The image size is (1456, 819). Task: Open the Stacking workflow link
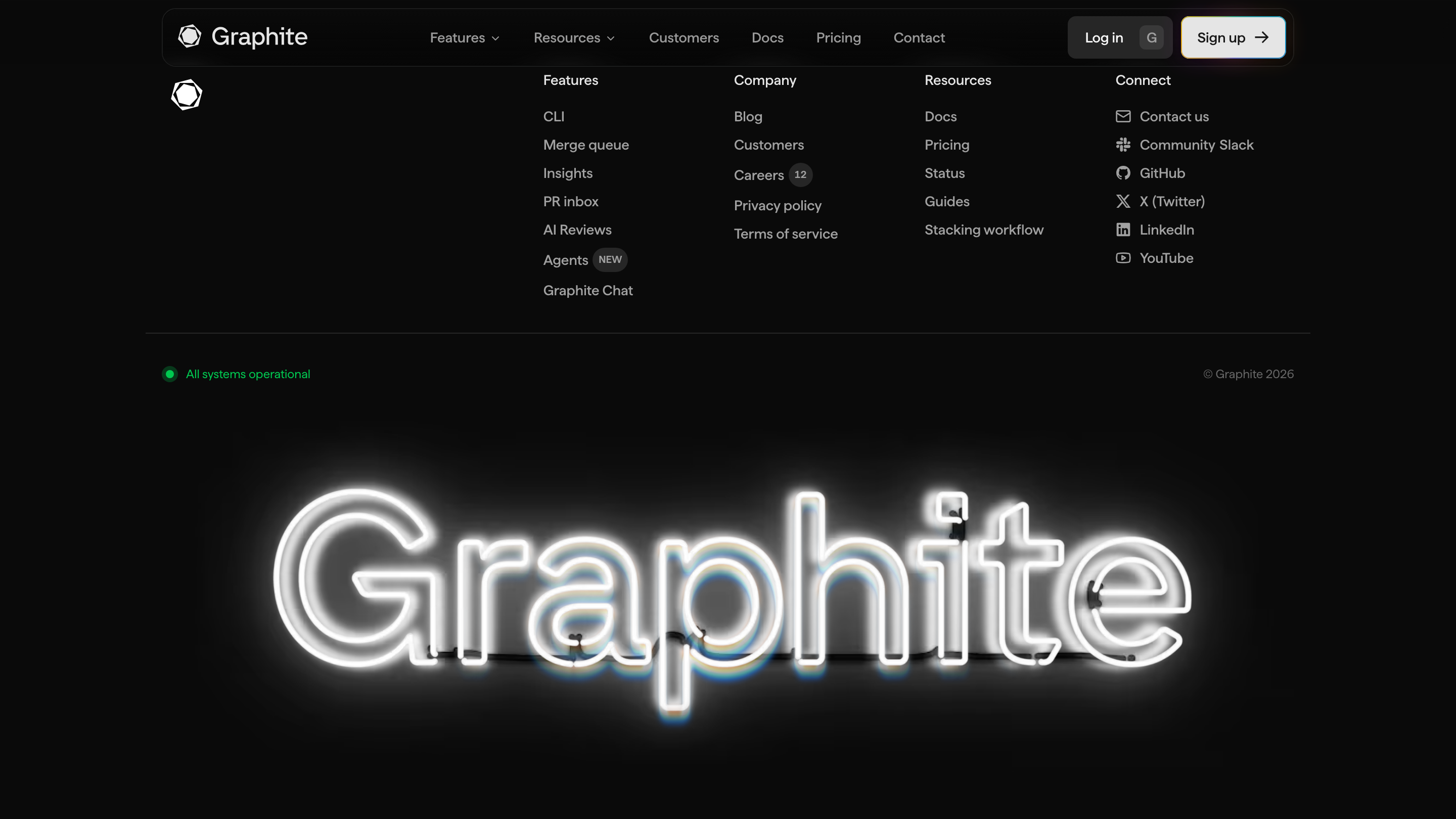click(984, 230)
